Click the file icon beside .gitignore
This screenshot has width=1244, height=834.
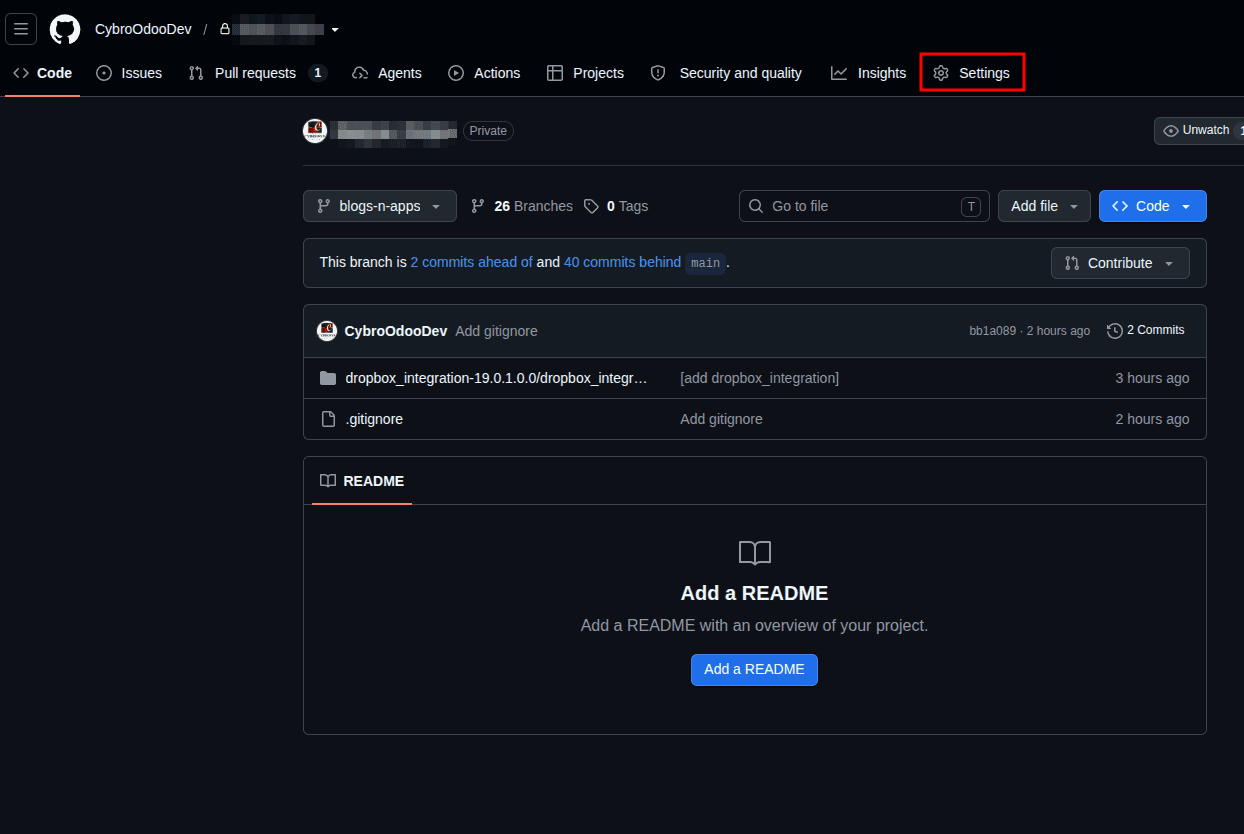point(328,419)
